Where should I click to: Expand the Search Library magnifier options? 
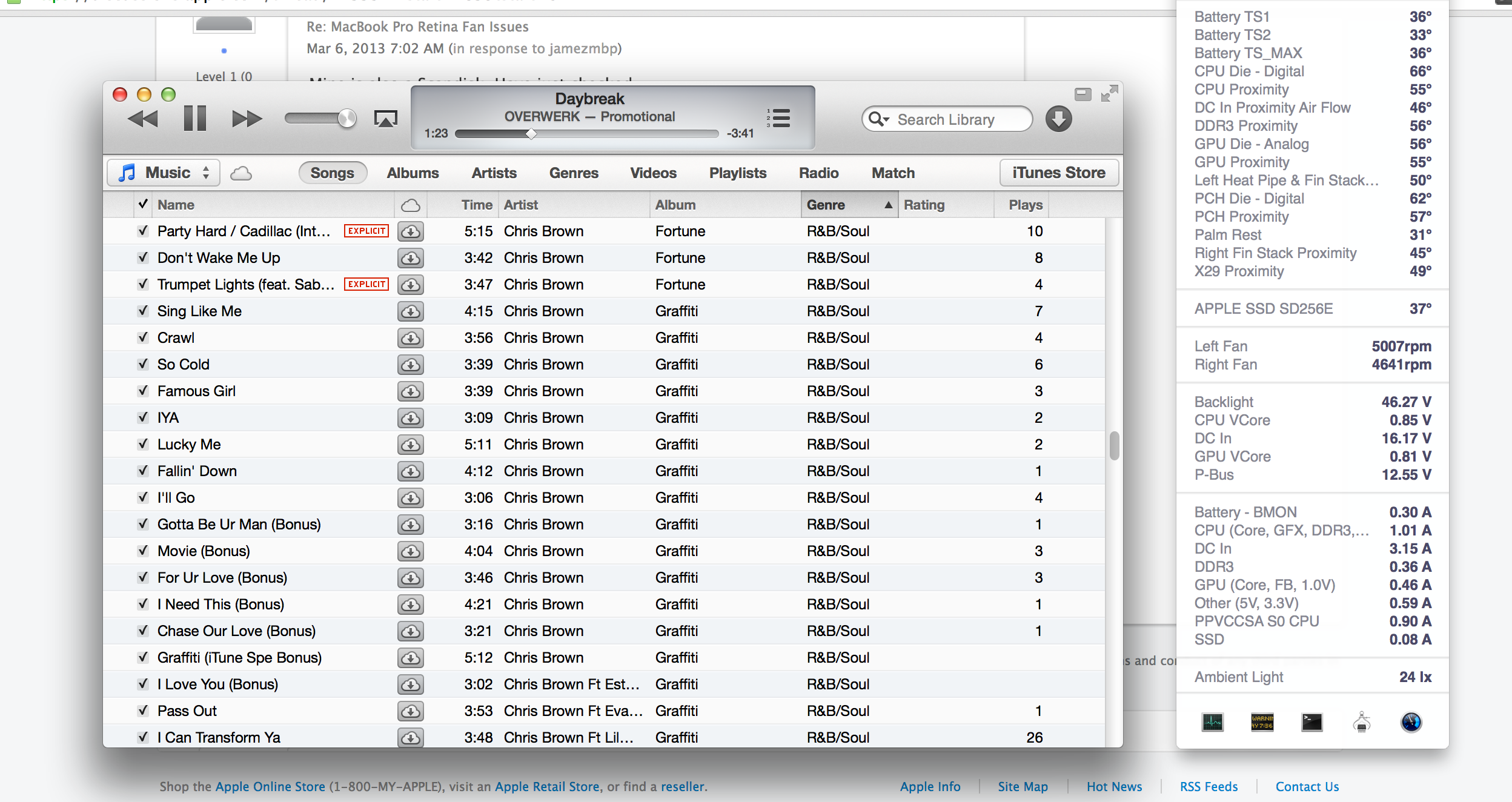pos(878,119)
